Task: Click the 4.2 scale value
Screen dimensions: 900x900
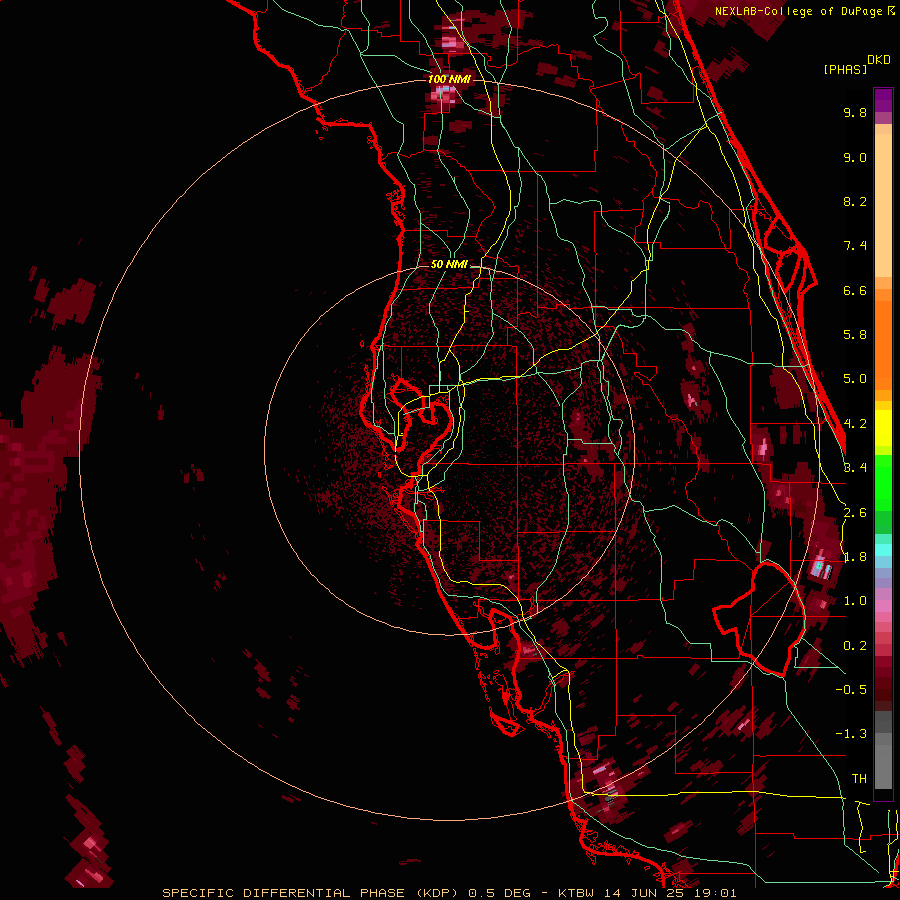Action: tap(855, 424)
